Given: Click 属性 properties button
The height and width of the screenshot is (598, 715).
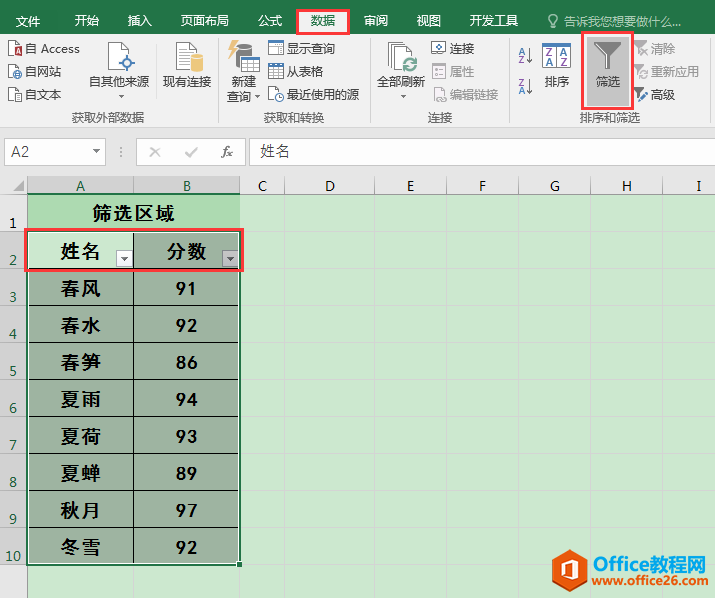Looking at the screenshot, I should (452, 72).
